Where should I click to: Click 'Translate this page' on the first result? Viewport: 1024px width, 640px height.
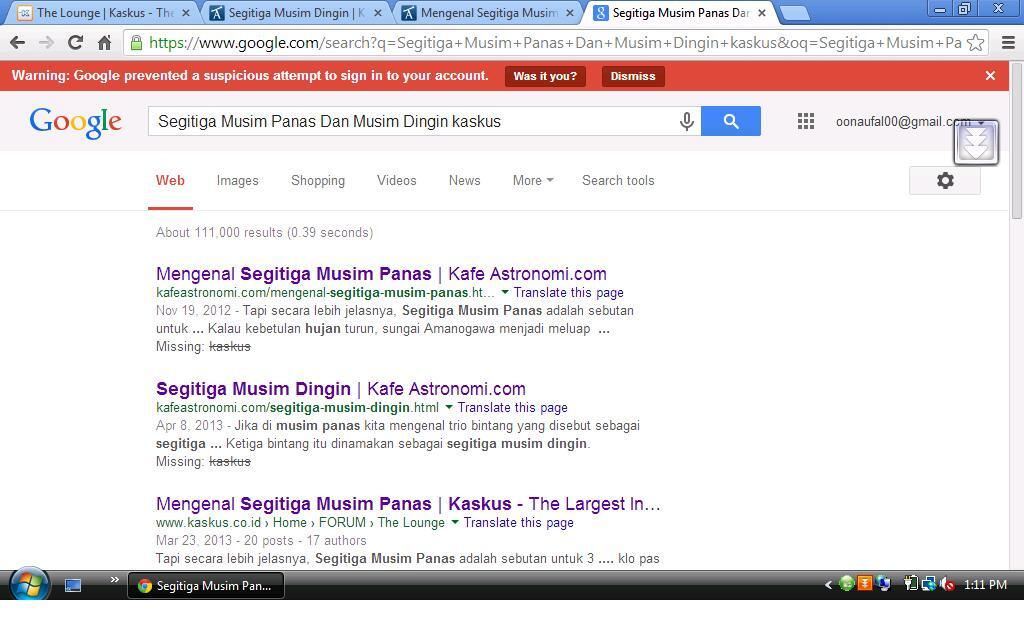coord(566,292)
